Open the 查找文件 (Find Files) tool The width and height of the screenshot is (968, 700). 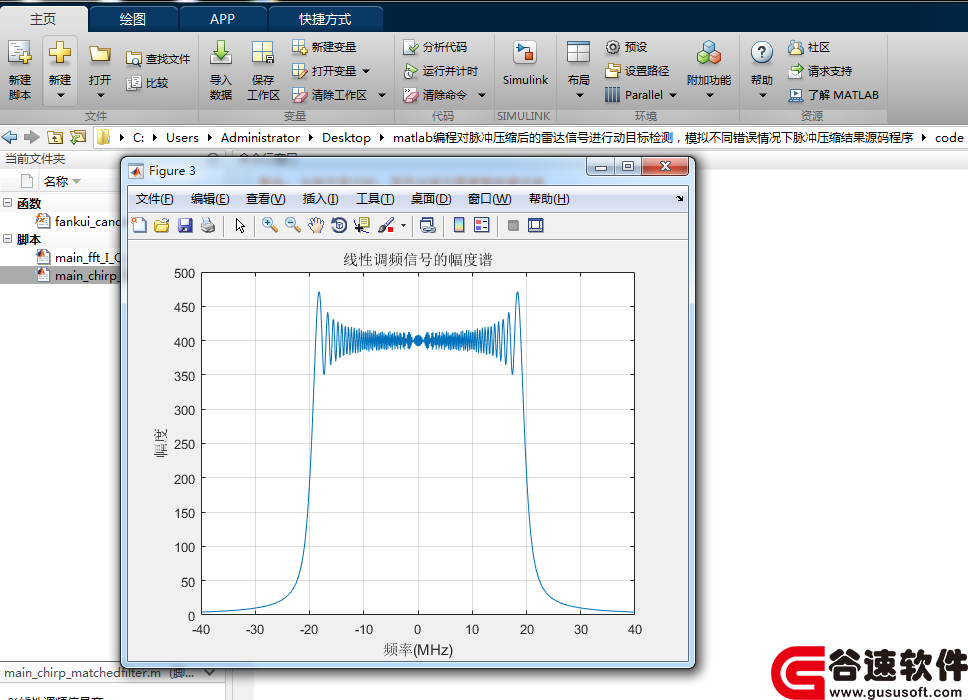(159, 59)
